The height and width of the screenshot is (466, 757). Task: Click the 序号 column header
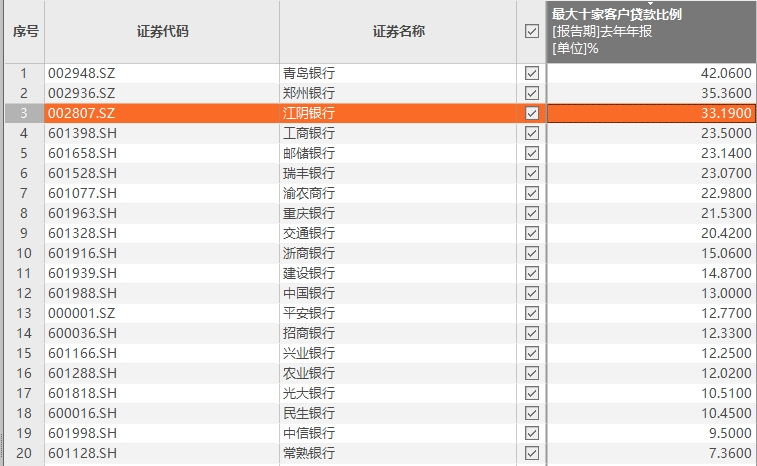[x=25, y=32]
